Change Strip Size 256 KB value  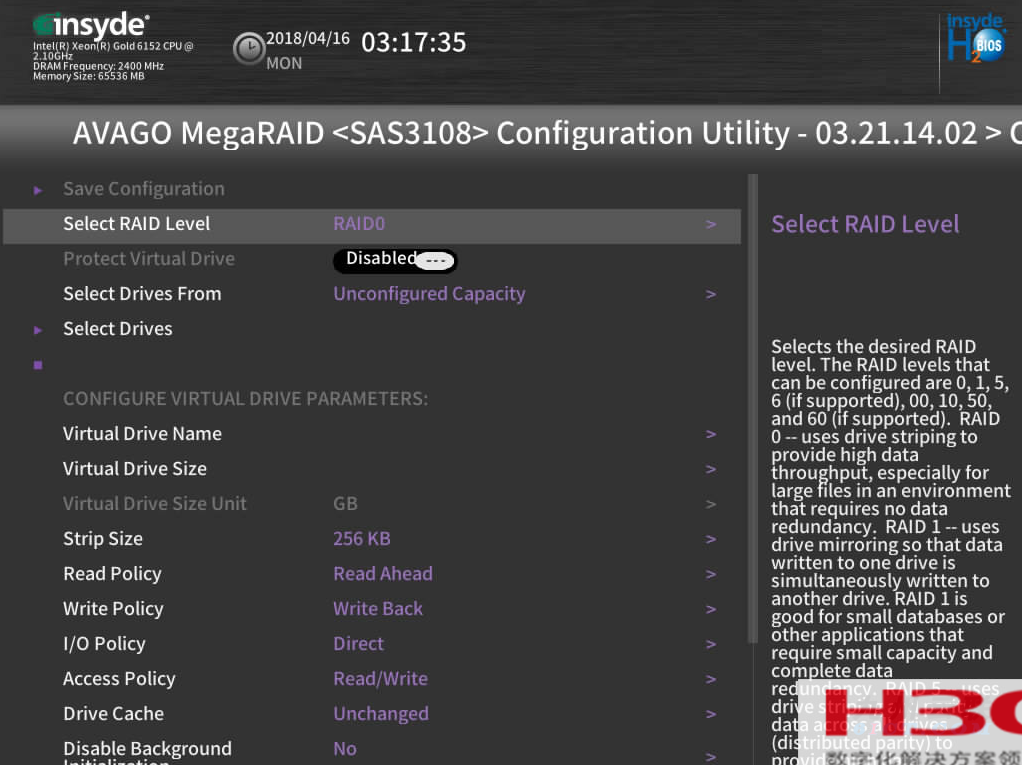point(362,538)
